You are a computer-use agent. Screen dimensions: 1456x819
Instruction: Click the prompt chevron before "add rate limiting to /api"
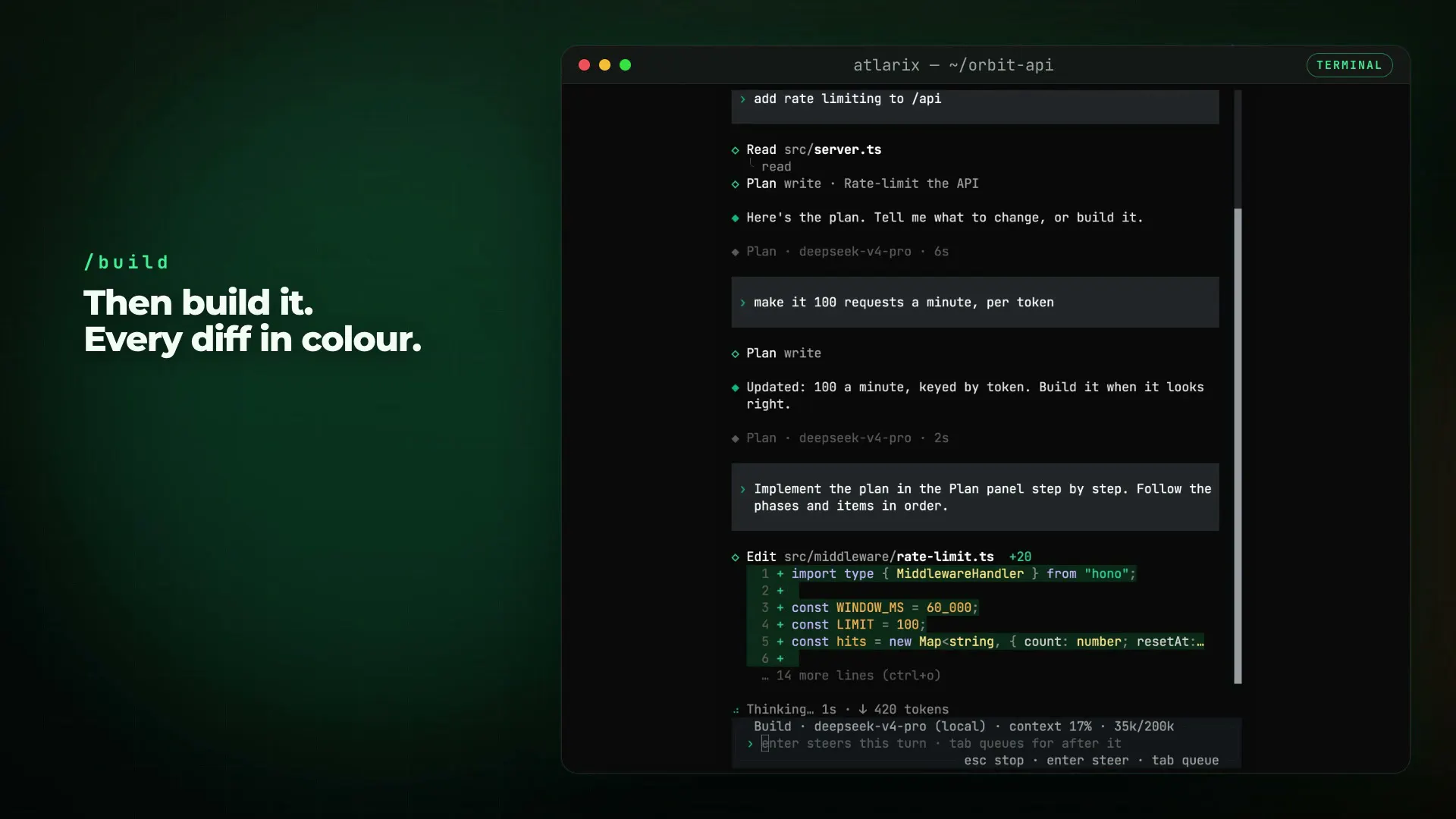742,99
